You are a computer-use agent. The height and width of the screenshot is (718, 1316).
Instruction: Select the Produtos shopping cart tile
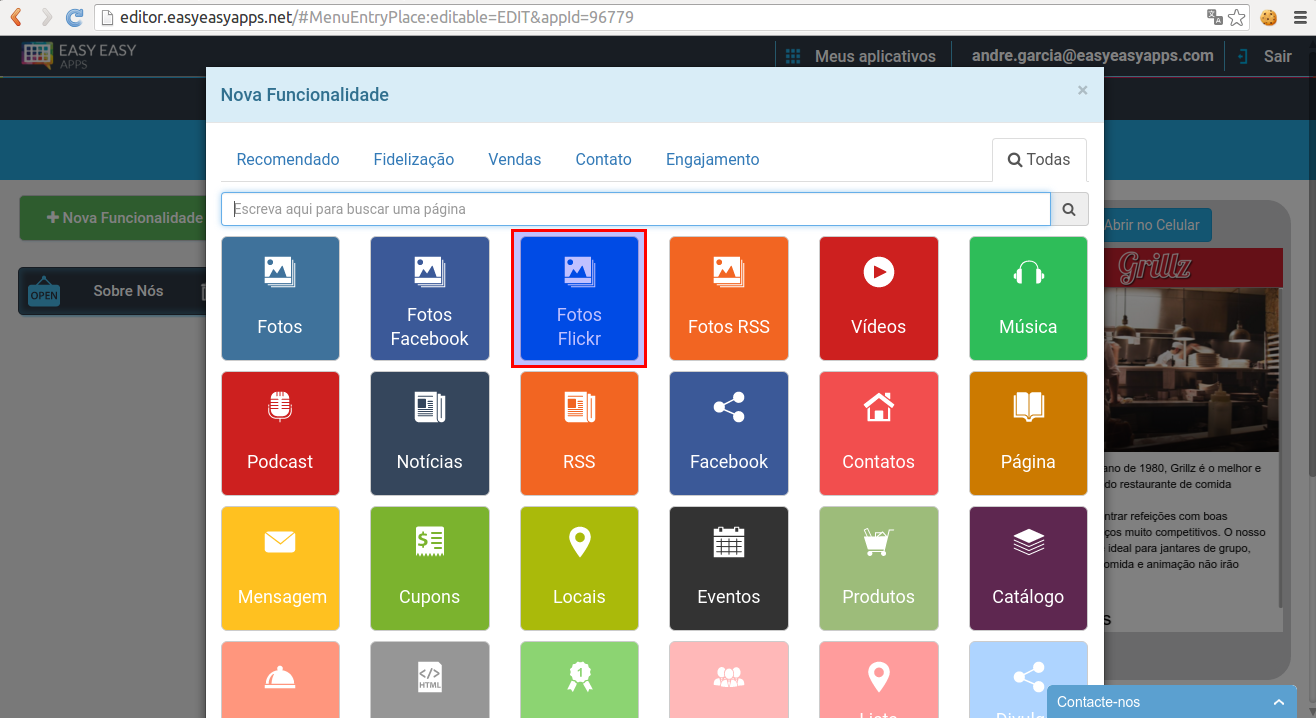click(878, 568)
